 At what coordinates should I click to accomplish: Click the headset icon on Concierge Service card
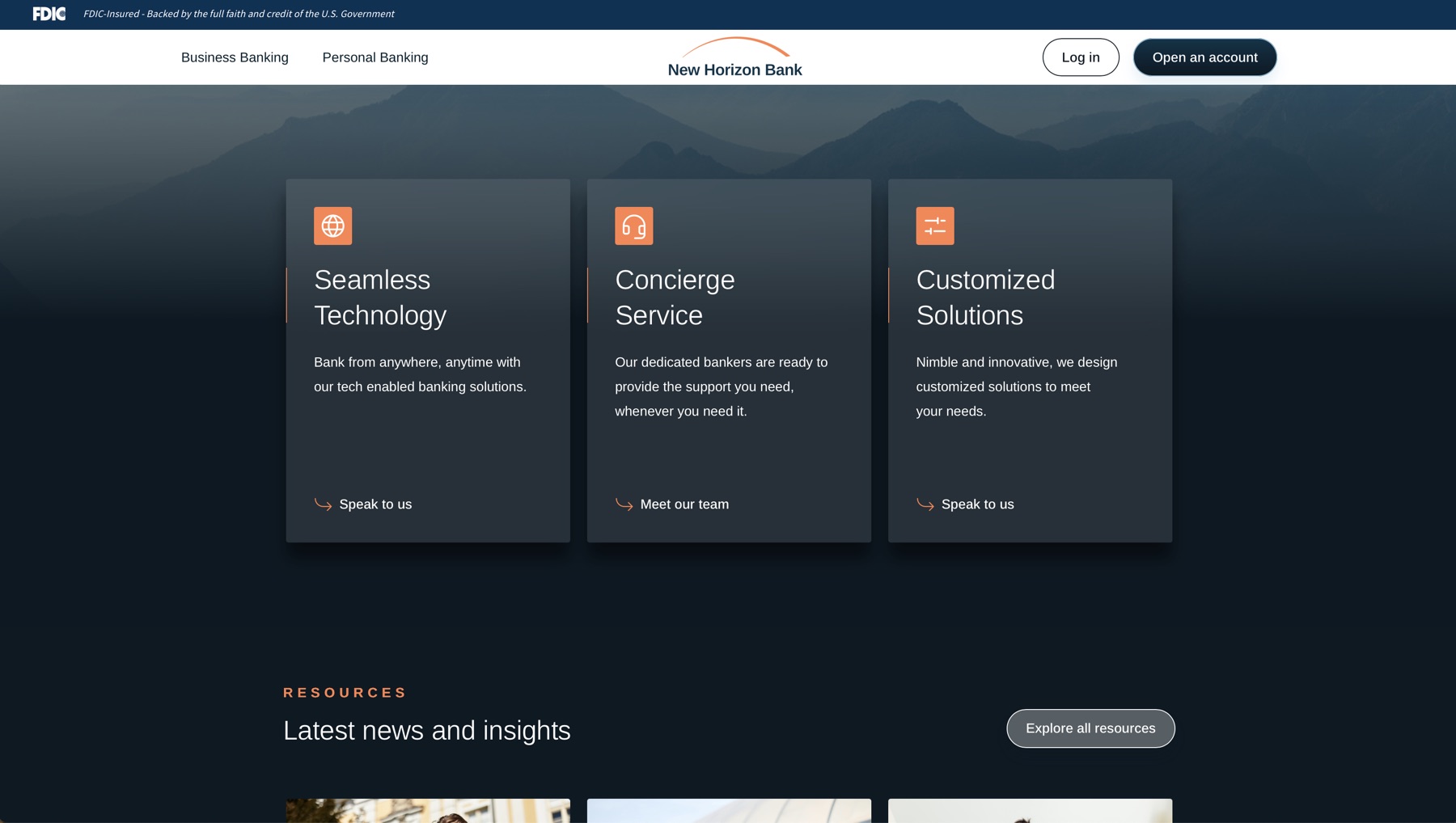click(x=633, y=226)
